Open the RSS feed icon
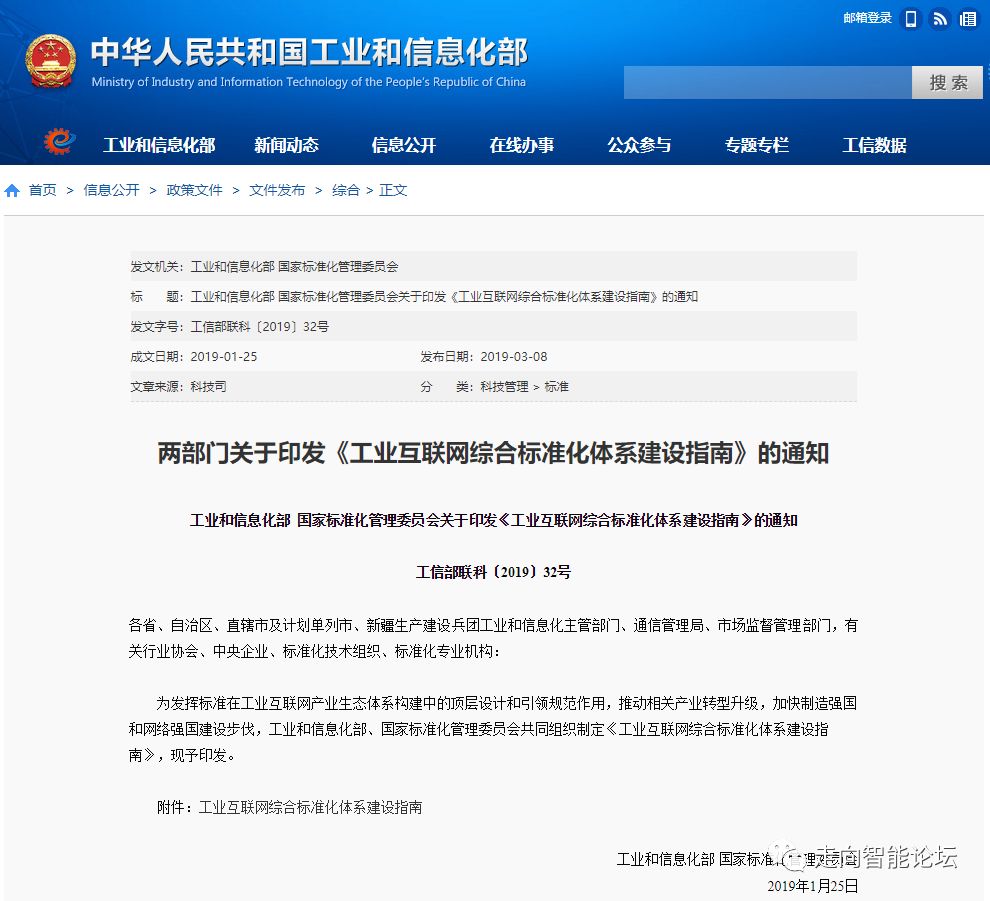This screenshot has height=901, width=990. [940, 19]
